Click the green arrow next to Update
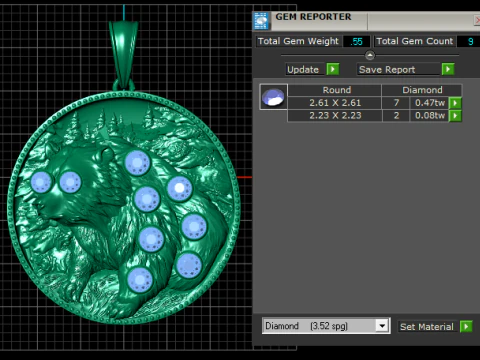Screen dimensions: 480x360 click(x=333, y=69)
